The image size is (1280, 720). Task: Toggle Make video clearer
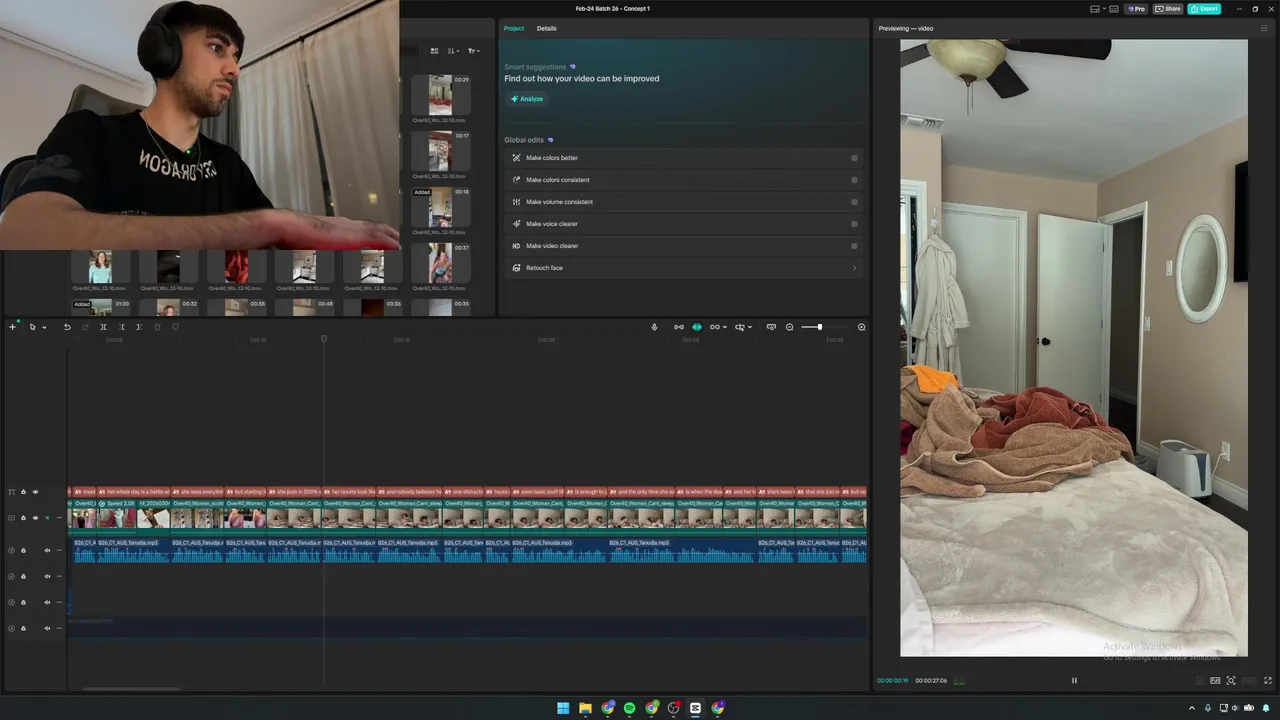[854, 246]
